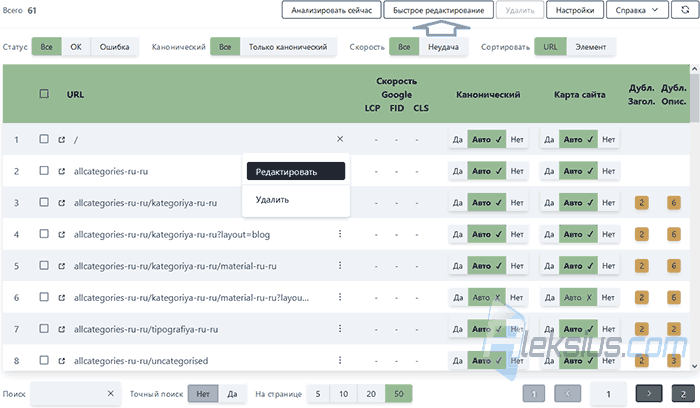Filter status by ОК
The image size is (700, 408).
click(x=76, y=47)
